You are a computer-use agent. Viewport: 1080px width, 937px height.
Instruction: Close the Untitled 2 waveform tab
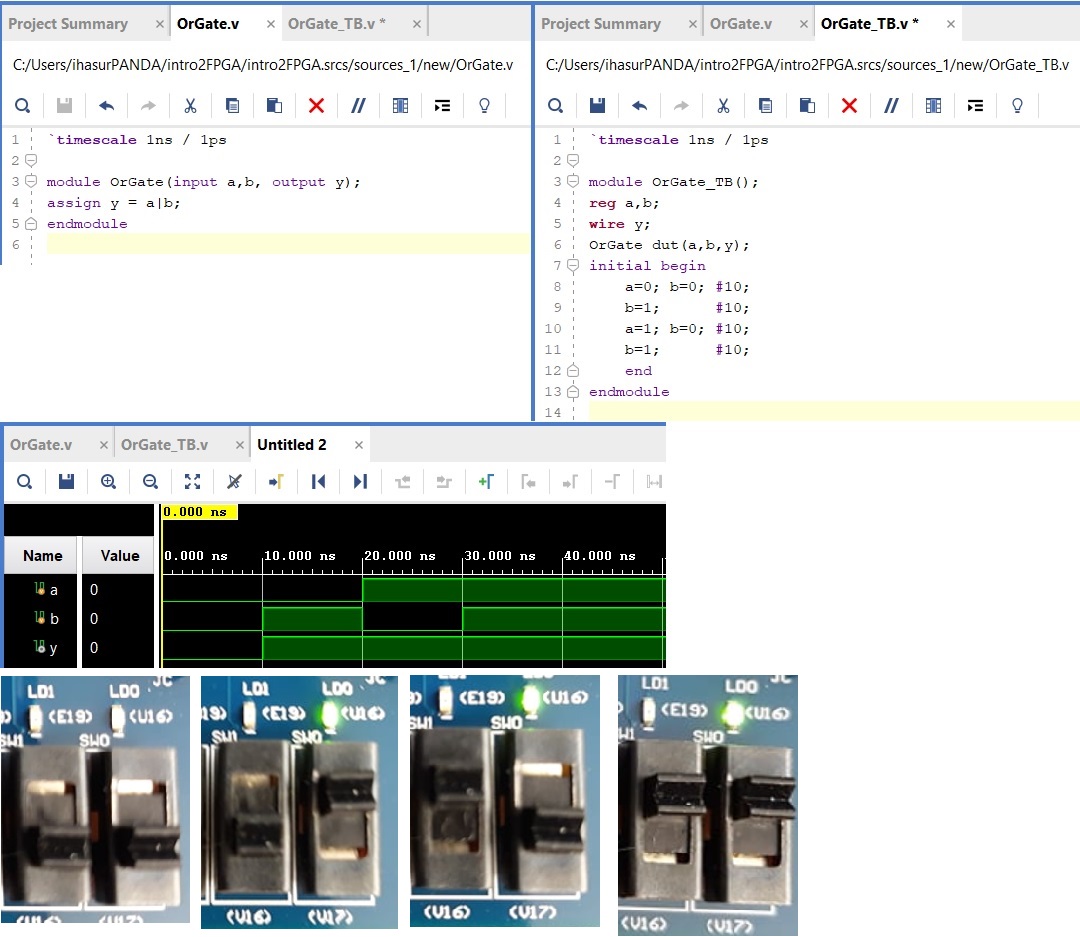pos(359,445)
